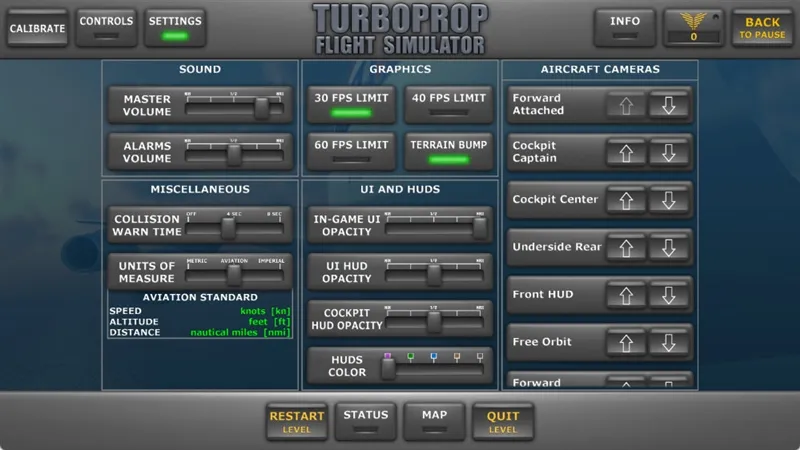Move Front HUD camera up
This screenshot has height=450, width=800.
tap(626, 295)
